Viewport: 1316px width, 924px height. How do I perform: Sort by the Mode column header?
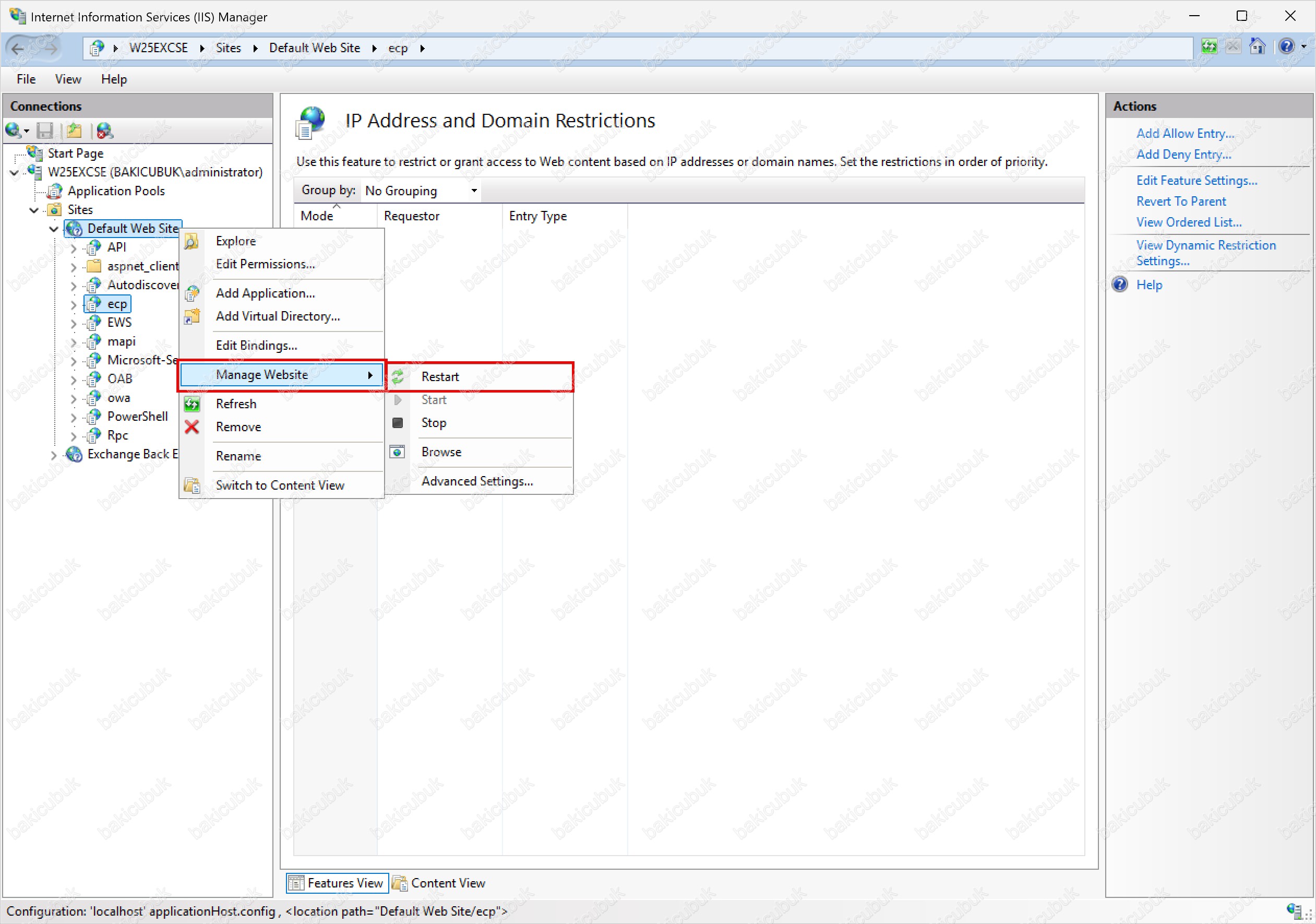click(x=336, y=216)
